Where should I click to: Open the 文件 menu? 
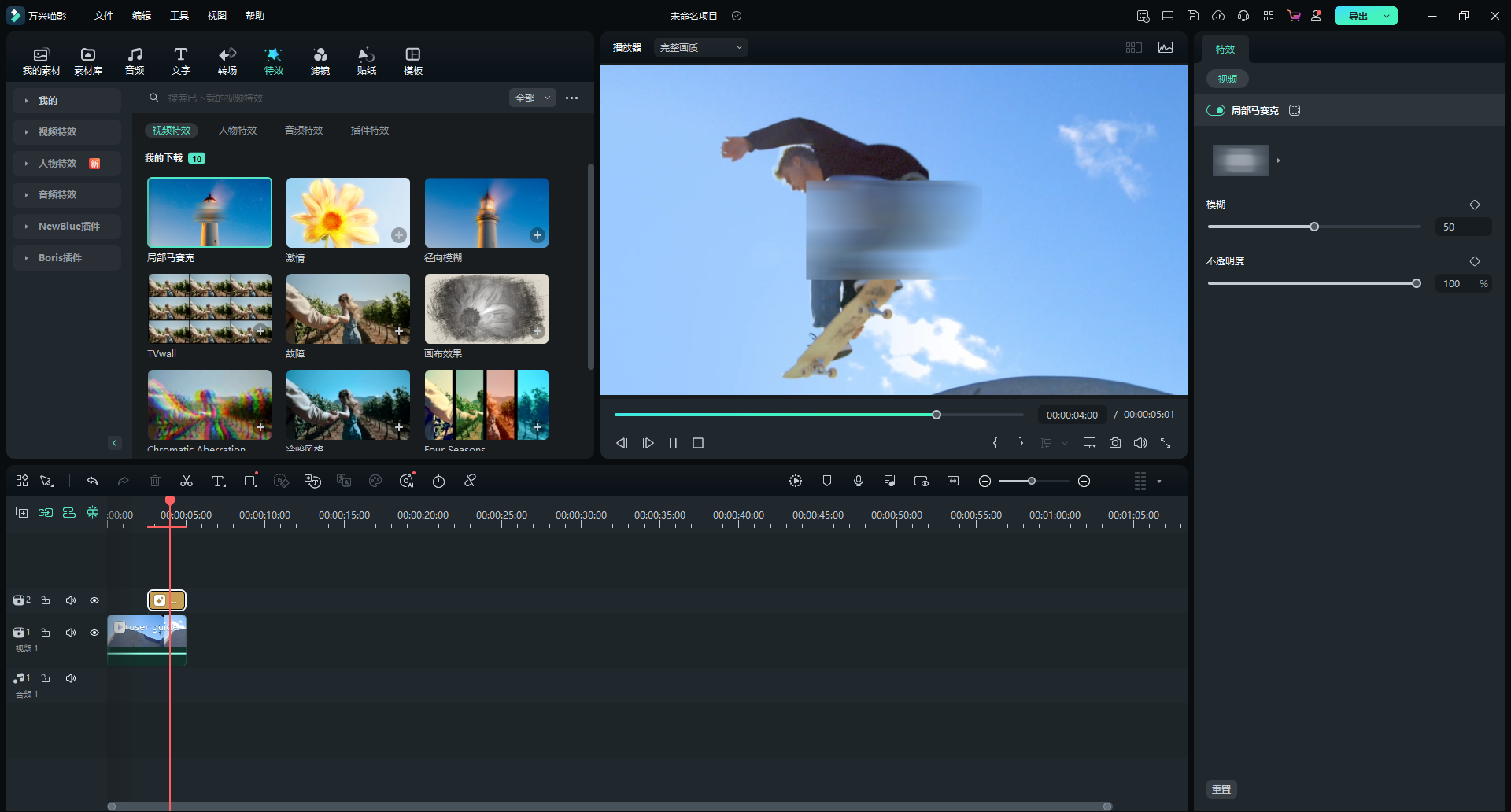pyautogui.click(x=104, y=16)
